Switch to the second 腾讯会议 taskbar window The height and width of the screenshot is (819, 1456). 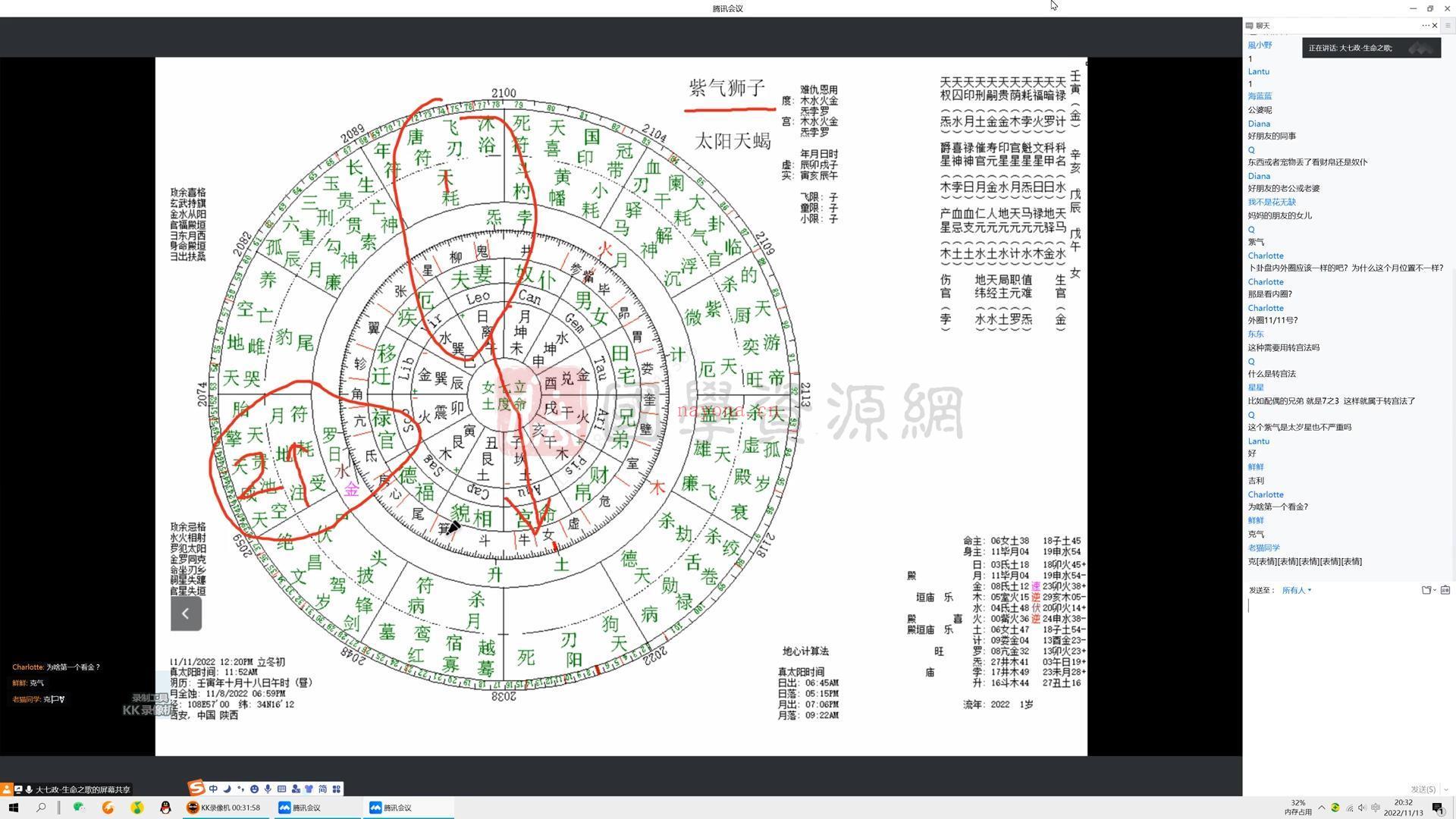pos(408,808)
